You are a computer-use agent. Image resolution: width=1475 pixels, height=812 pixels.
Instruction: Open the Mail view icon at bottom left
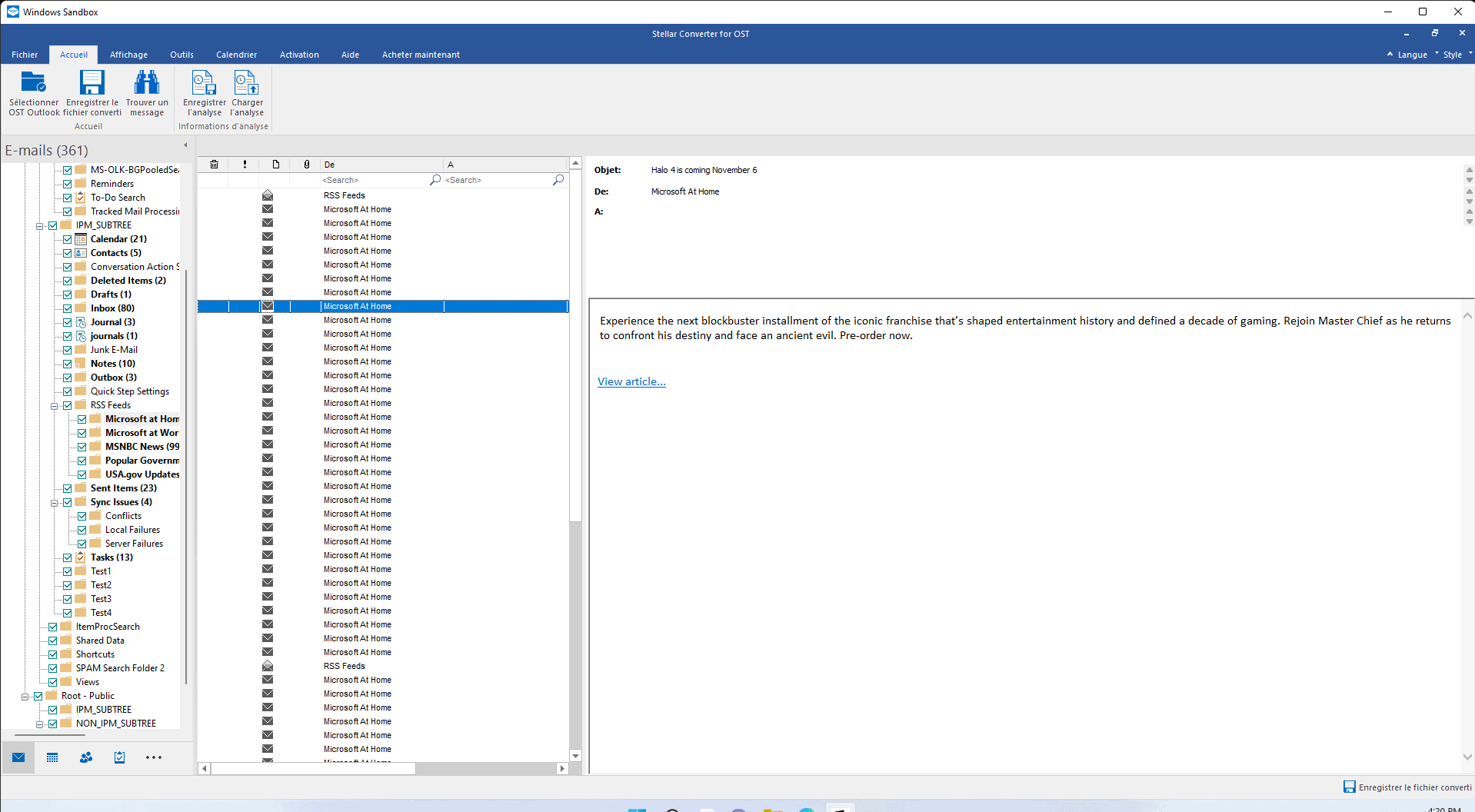pyautogui.click(x=18, y=757)
